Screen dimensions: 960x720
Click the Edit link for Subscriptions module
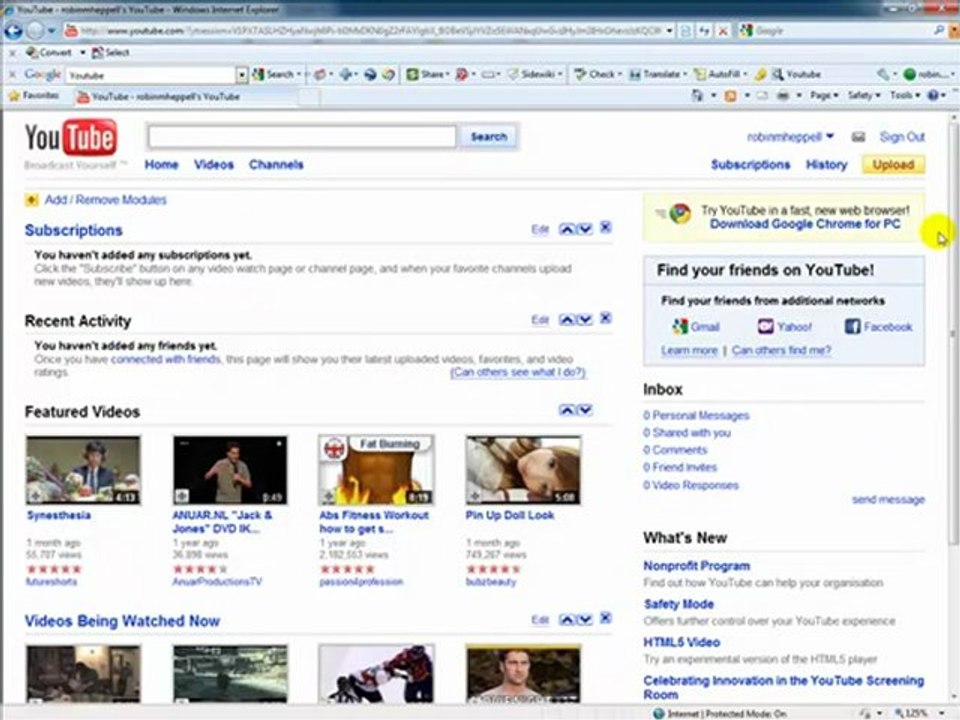540,230
